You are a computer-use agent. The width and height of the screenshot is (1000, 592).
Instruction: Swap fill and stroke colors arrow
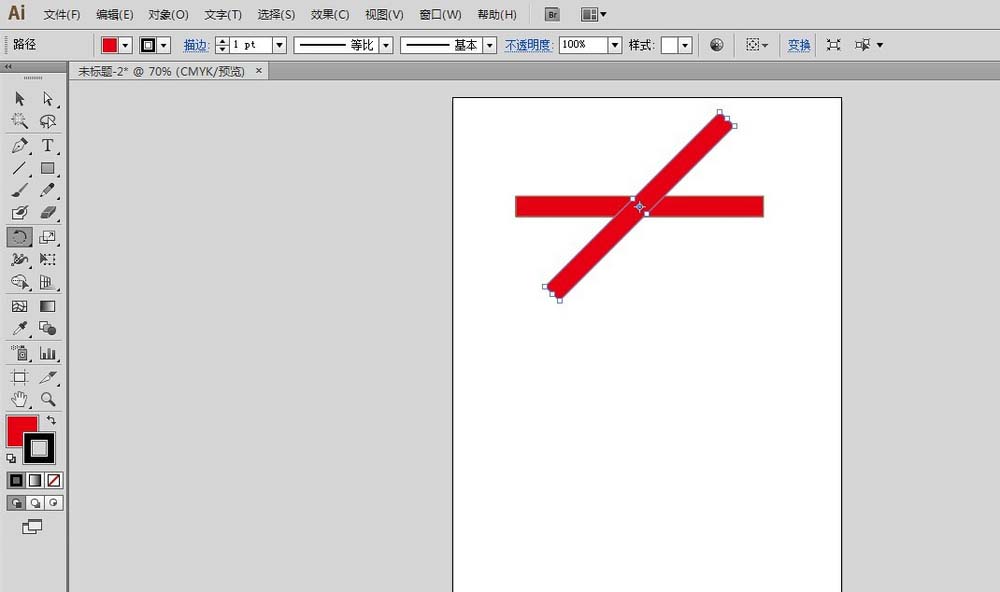tap(52, 420)
